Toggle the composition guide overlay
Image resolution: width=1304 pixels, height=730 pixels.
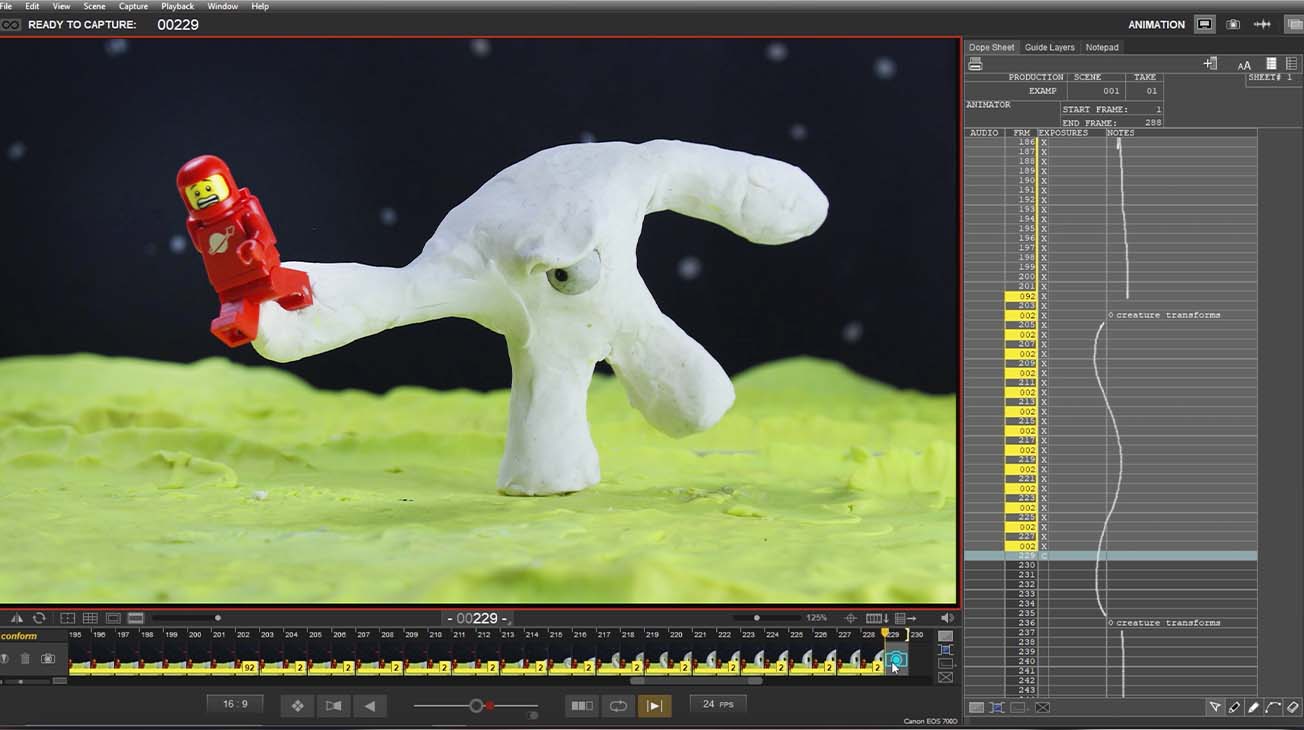(x=67, y=618)
